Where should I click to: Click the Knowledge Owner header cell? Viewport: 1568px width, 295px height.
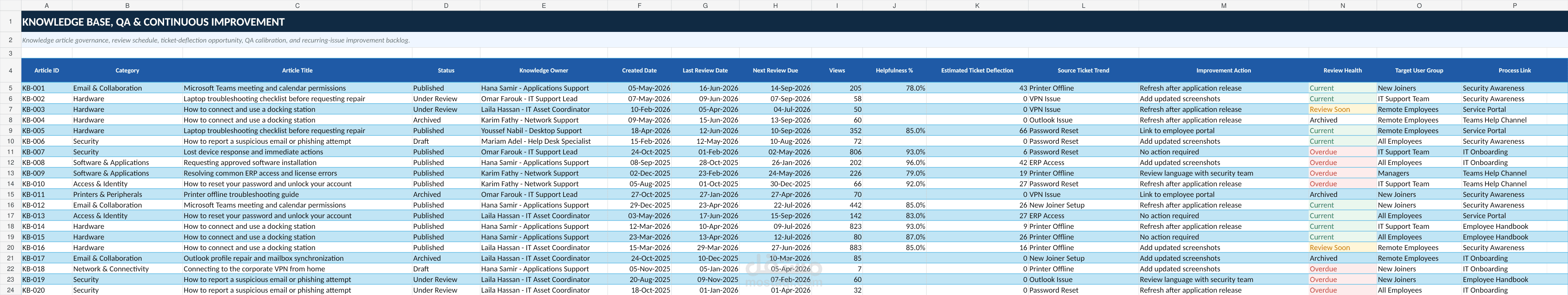pyautogui.click(x=543, y=71)
